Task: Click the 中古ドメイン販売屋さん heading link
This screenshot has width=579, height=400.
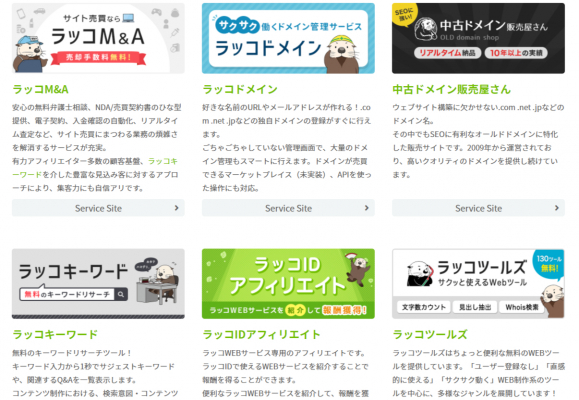Action: [452, 89]
